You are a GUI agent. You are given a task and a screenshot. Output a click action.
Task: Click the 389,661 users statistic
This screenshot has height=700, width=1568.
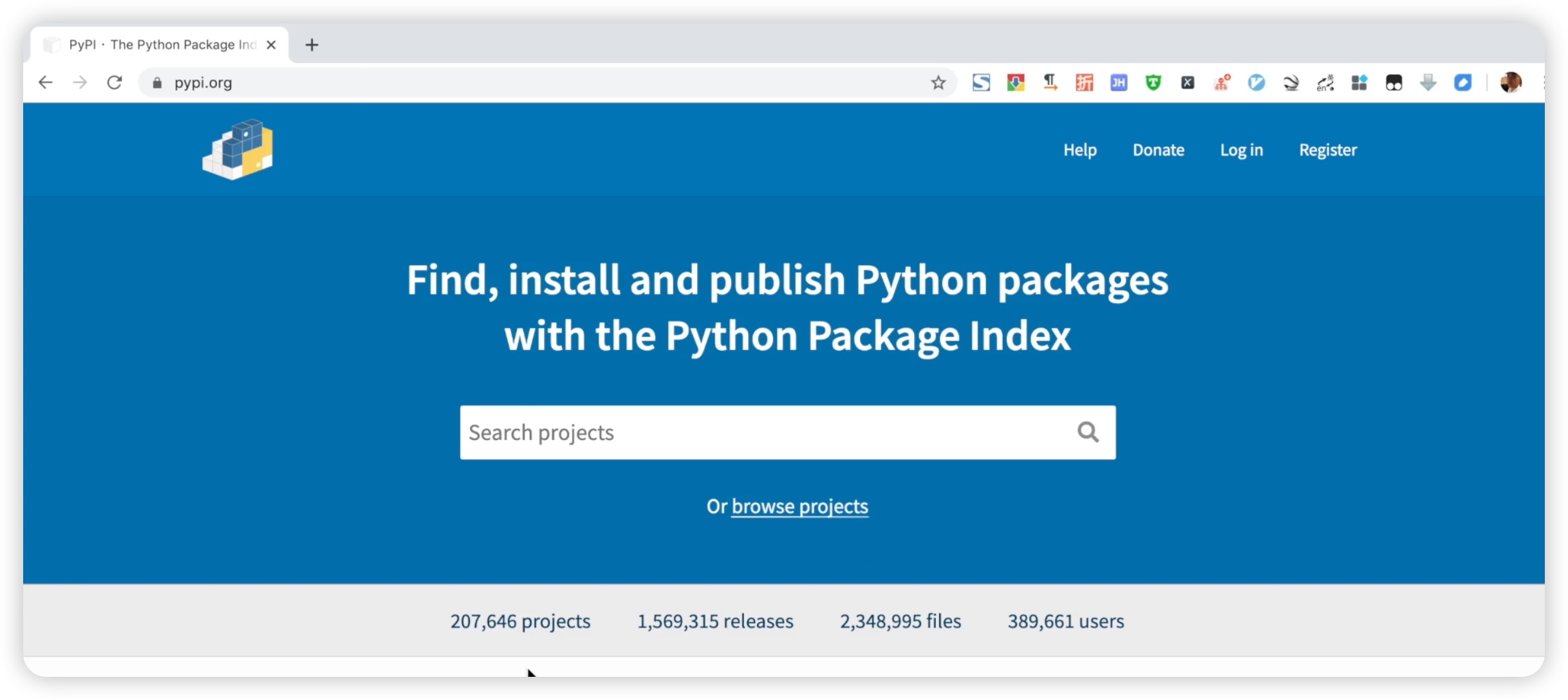tap(1065, 621)
